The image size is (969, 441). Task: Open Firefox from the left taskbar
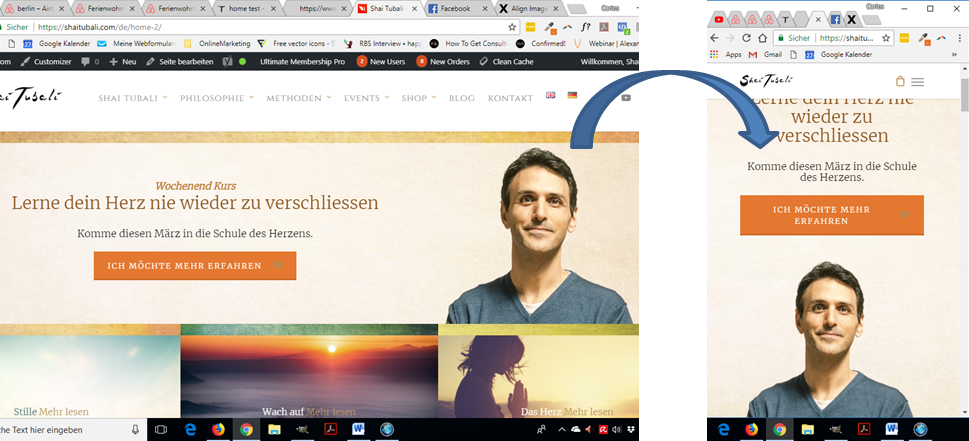click(x=218, y=430)
